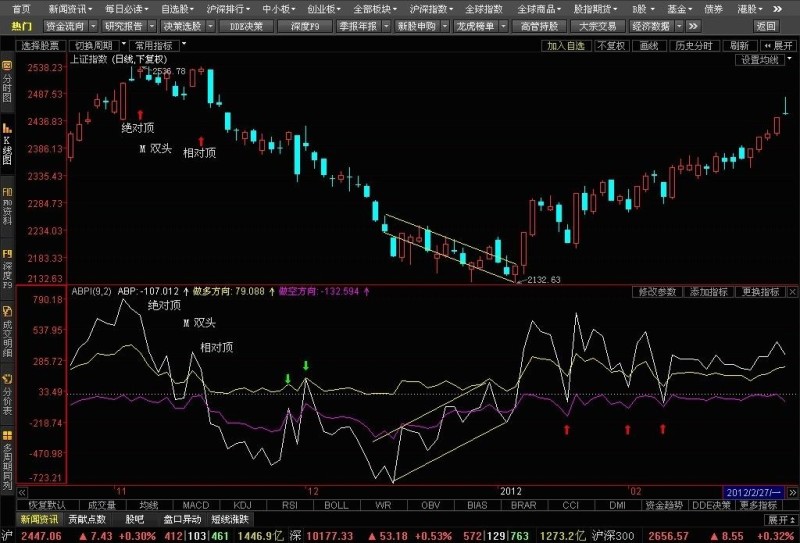Open the 股指期货 menu
Viewport: 800px width, 543px height.
tap(595, 9)
